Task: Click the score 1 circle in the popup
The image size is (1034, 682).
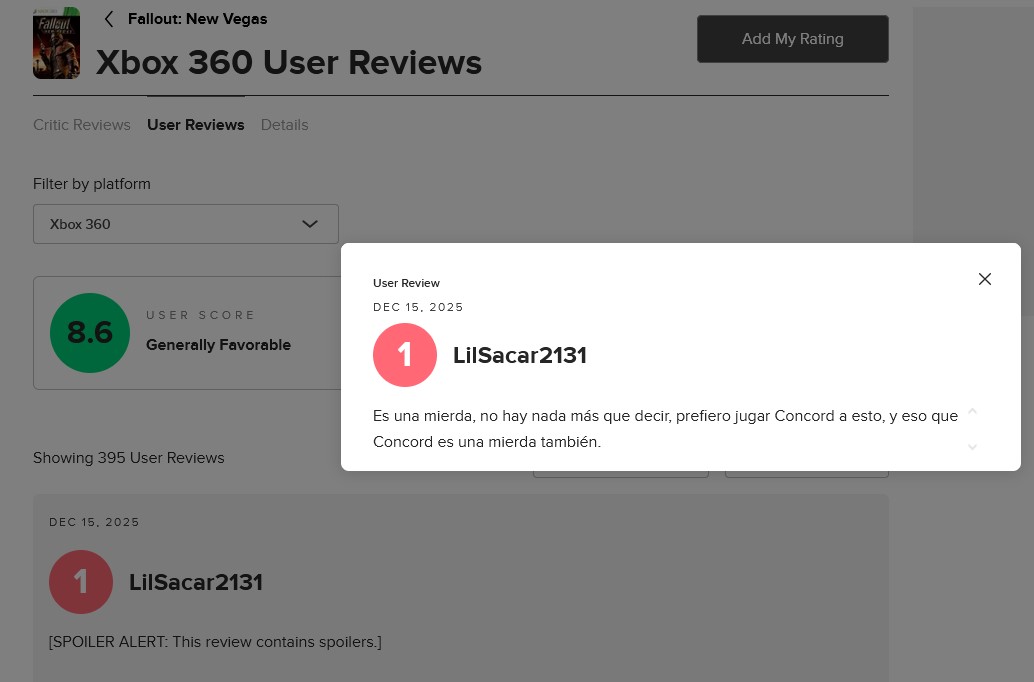Action: pyautogui.click(x=405, y=355)
